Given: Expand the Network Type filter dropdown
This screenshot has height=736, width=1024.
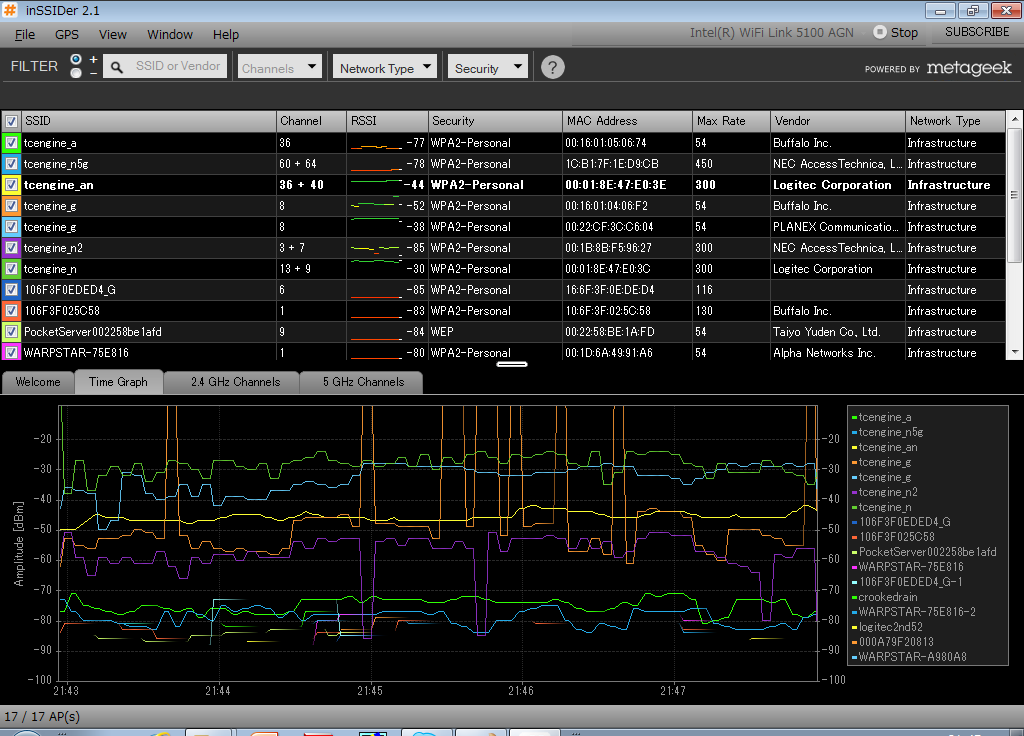Looking at the screenshot, I should tap(385, 67).
